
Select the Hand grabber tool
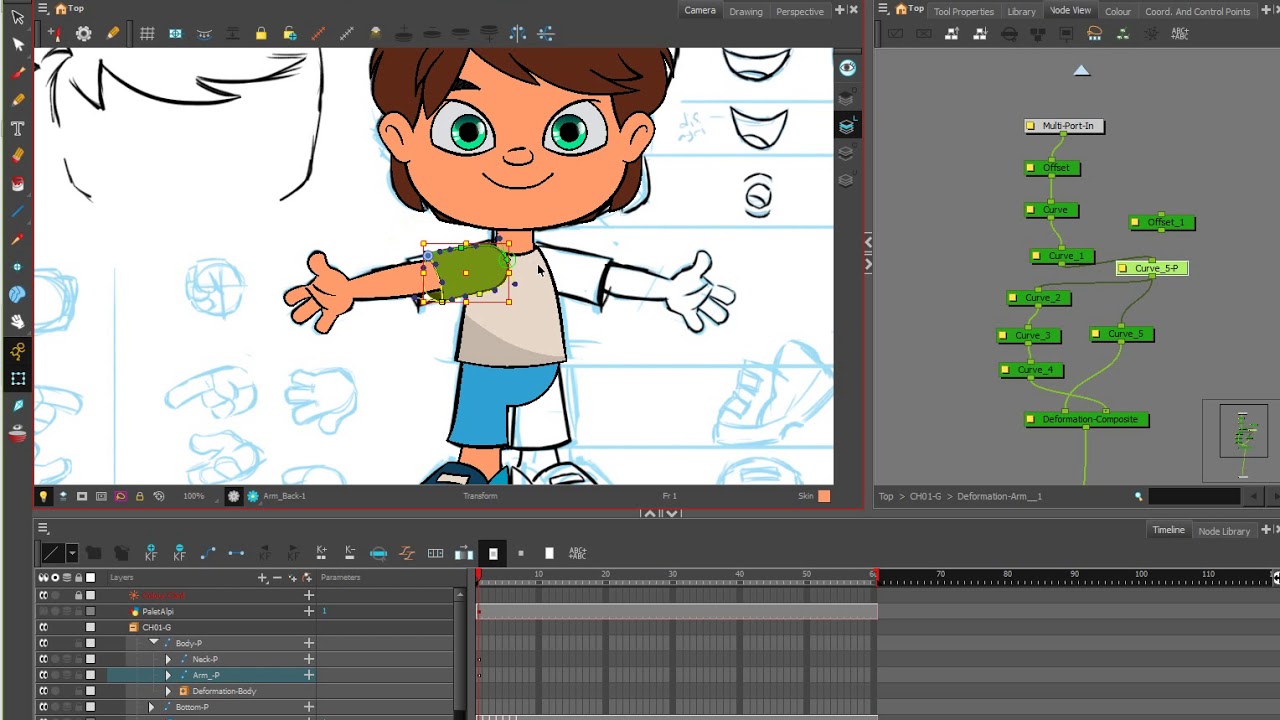[x=18, y=322]
